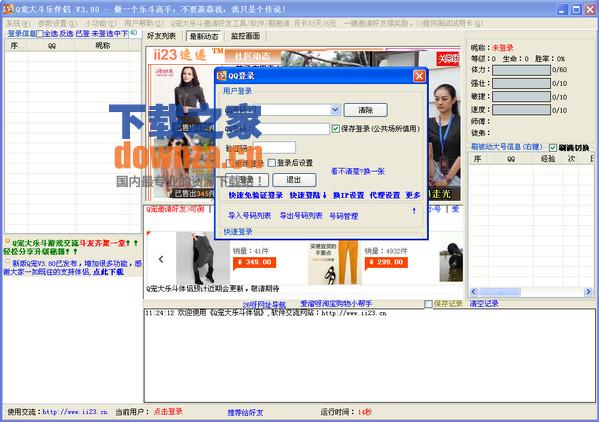Click the 清空记录 link
This screenshot has height=422, width=599.
[x=484, y=304]
